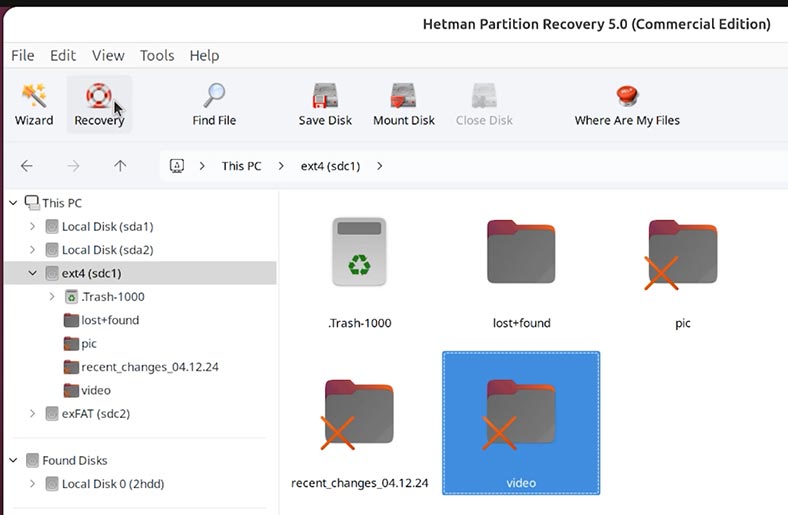Open the Tools menu
Viewport: 788px width, 515px height.
pyautogui.click(x=157, y=55)
